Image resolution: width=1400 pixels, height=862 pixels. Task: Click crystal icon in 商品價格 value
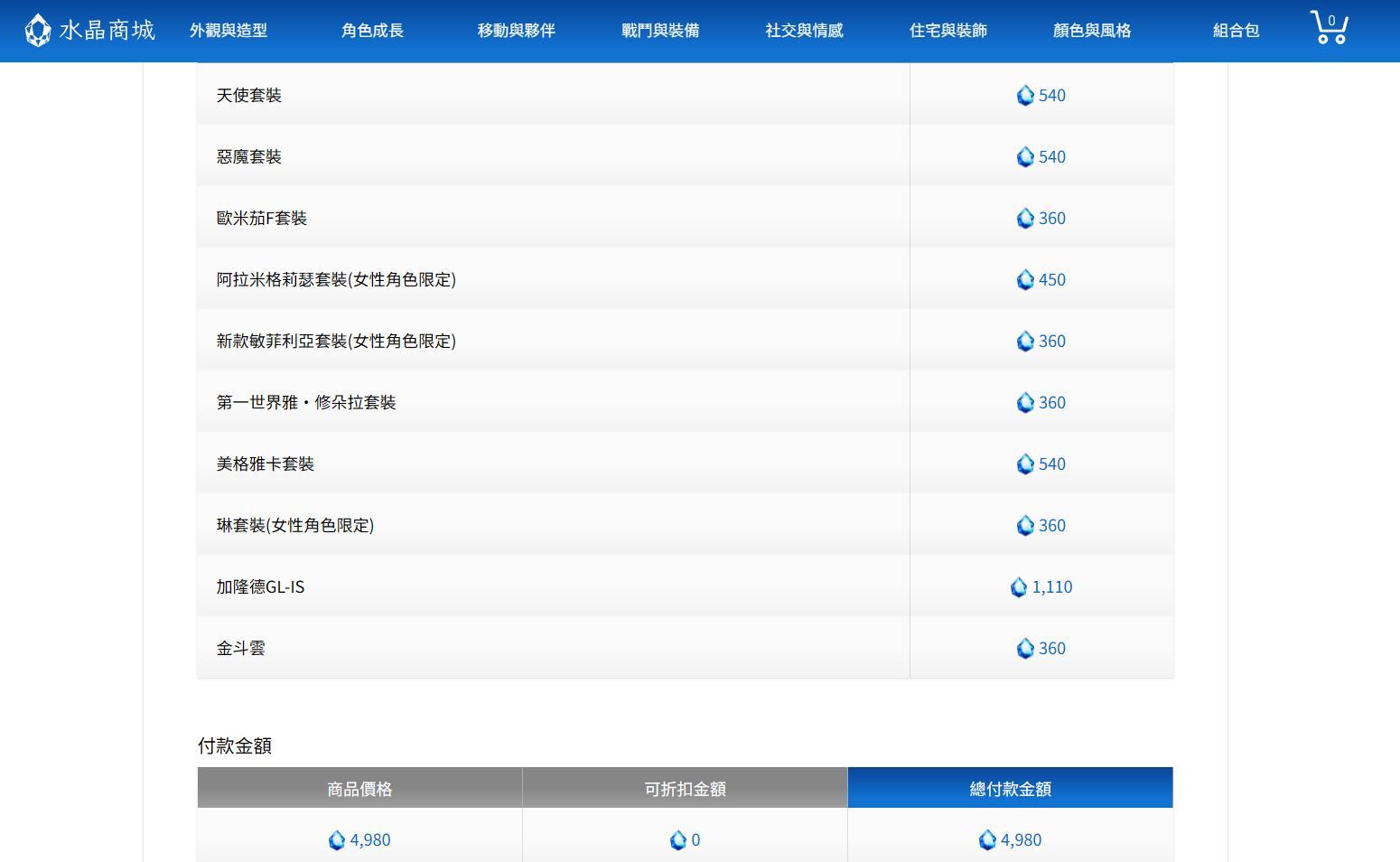(337, 840)
